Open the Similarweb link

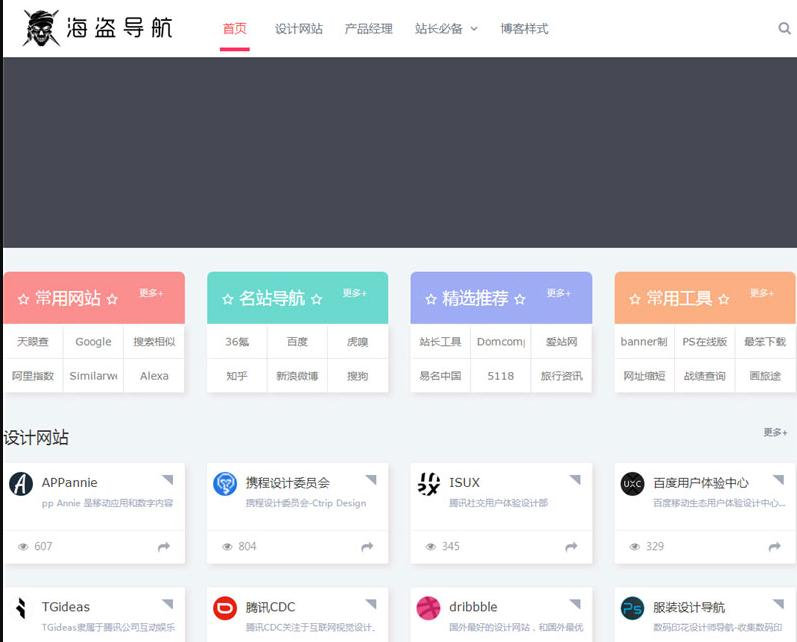pos(93,376)
